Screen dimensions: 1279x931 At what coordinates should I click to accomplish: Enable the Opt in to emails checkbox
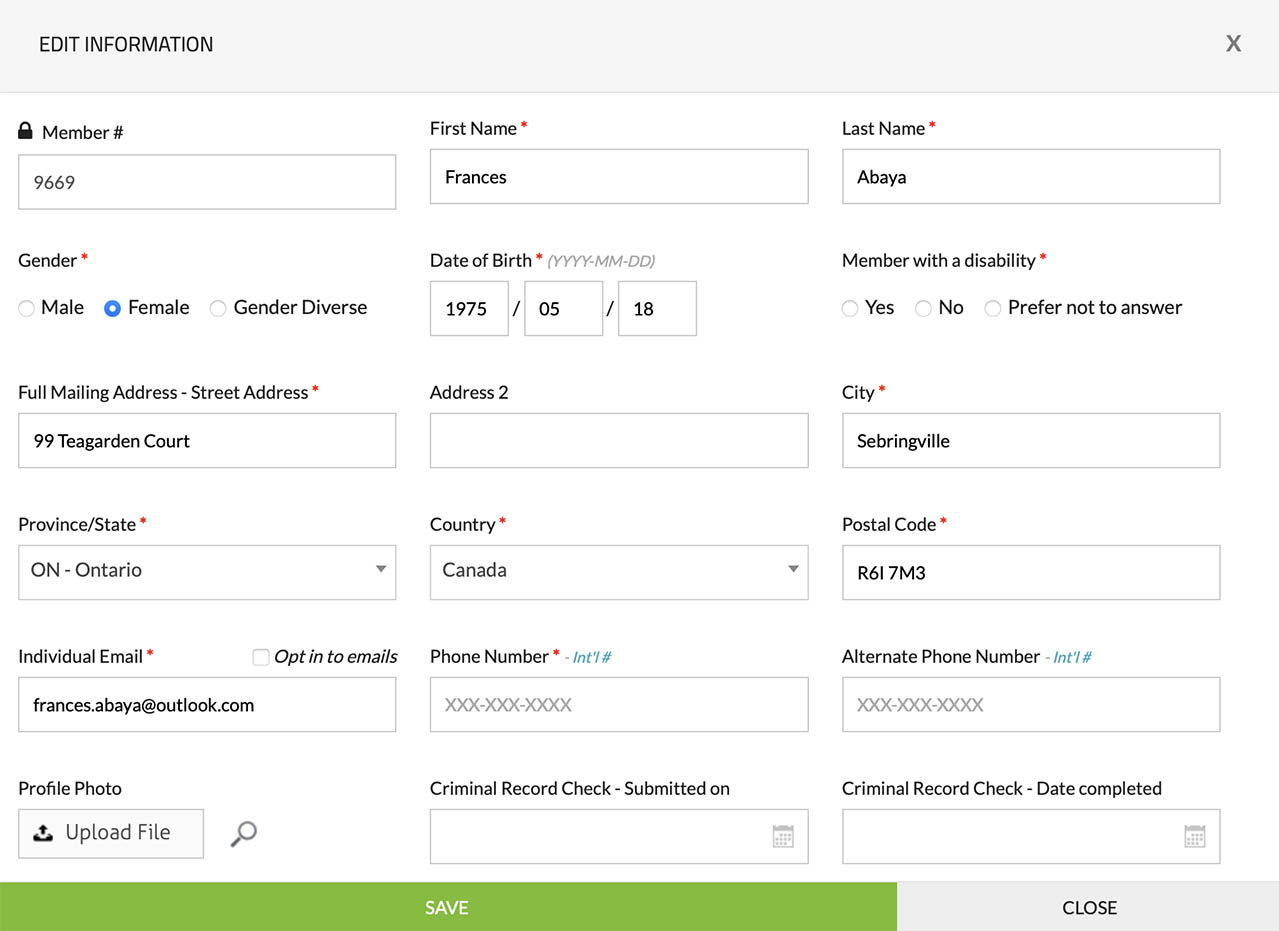(261, 657)
